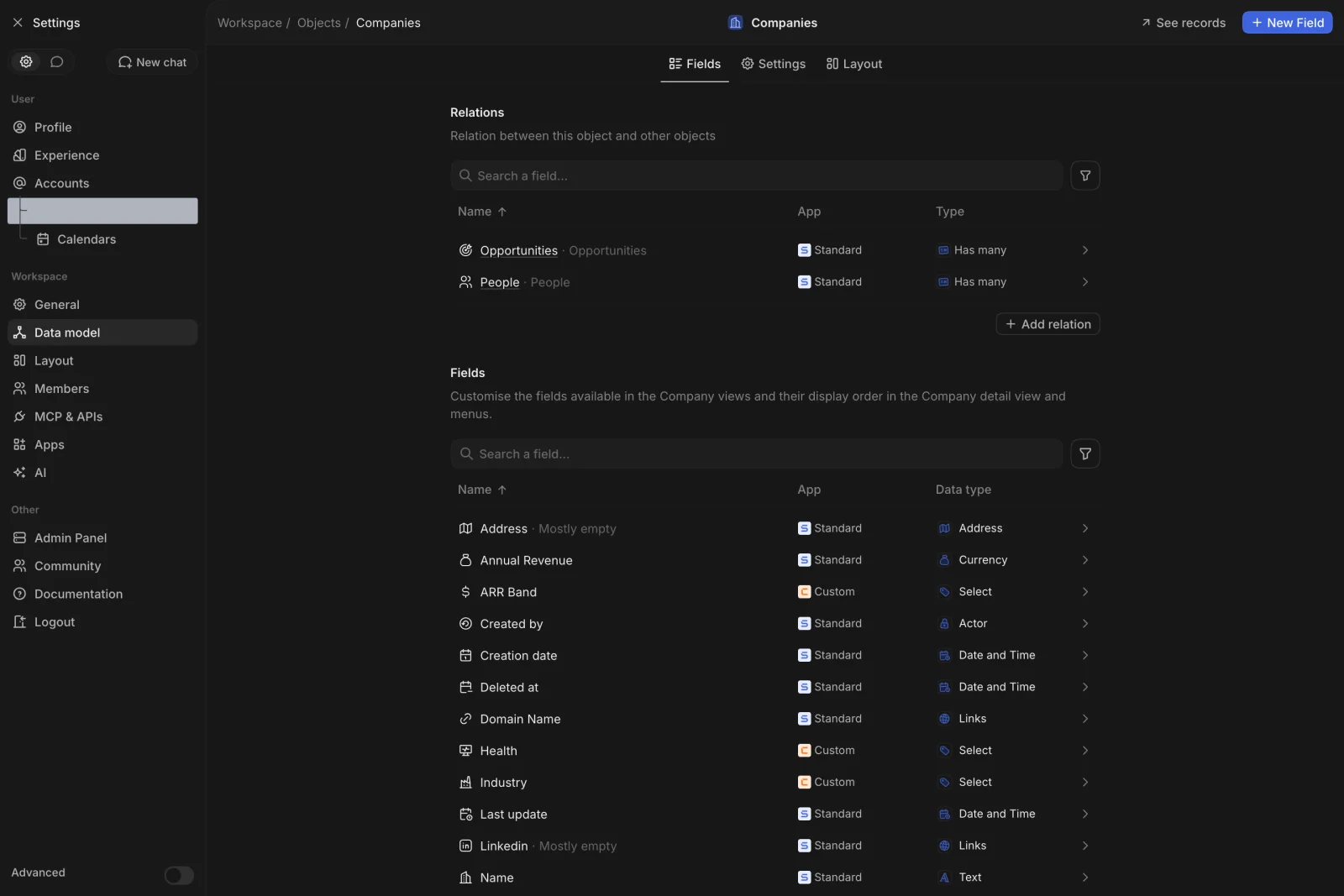The image size is (1344, 896).
Task: Open Calendars under Accounts
Action: [114, 239]
